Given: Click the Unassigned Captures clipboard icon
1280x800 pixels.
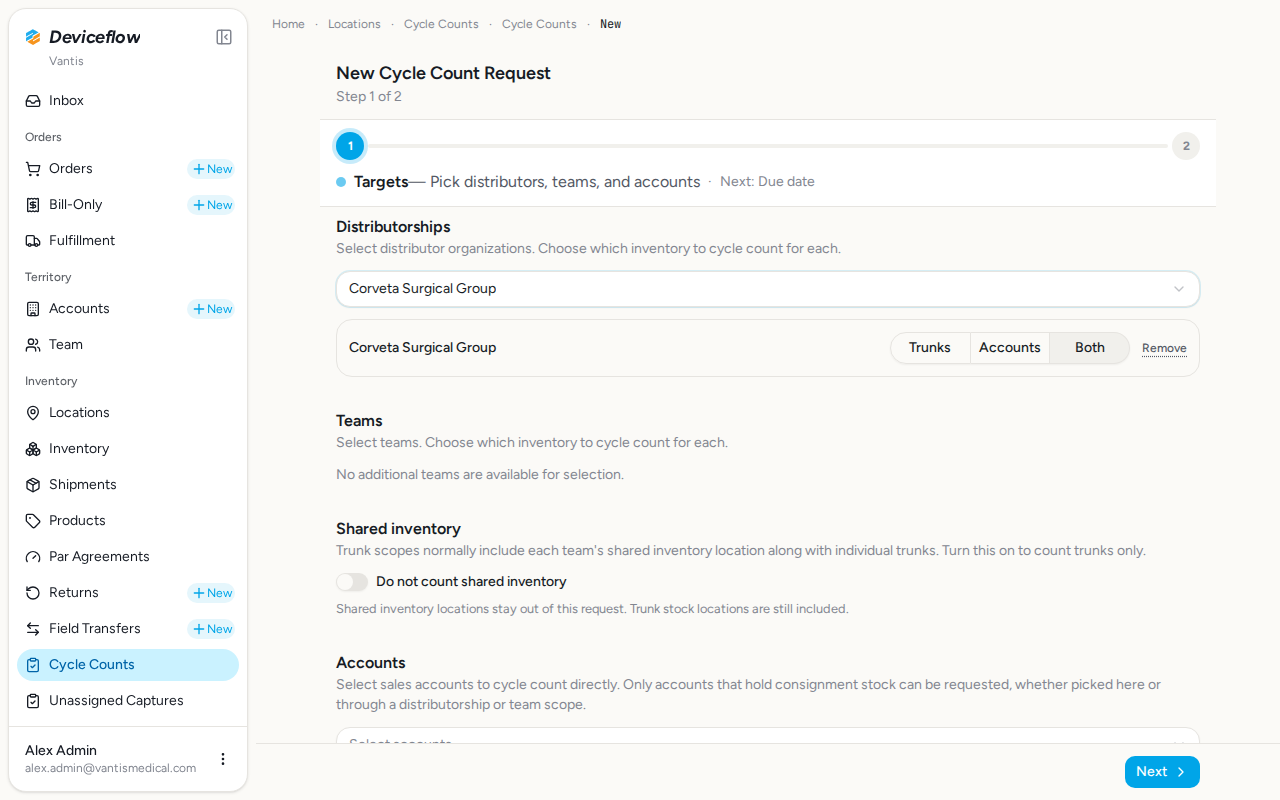Looking at the screenshot, I should pos(33,701).
